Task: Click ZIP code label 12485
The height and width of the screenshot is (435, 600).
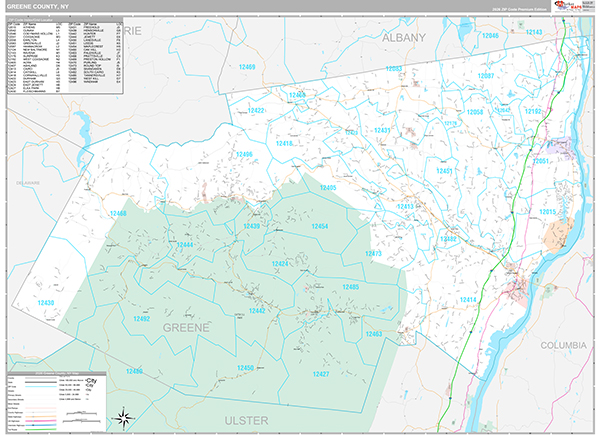Action: (351, 287)
